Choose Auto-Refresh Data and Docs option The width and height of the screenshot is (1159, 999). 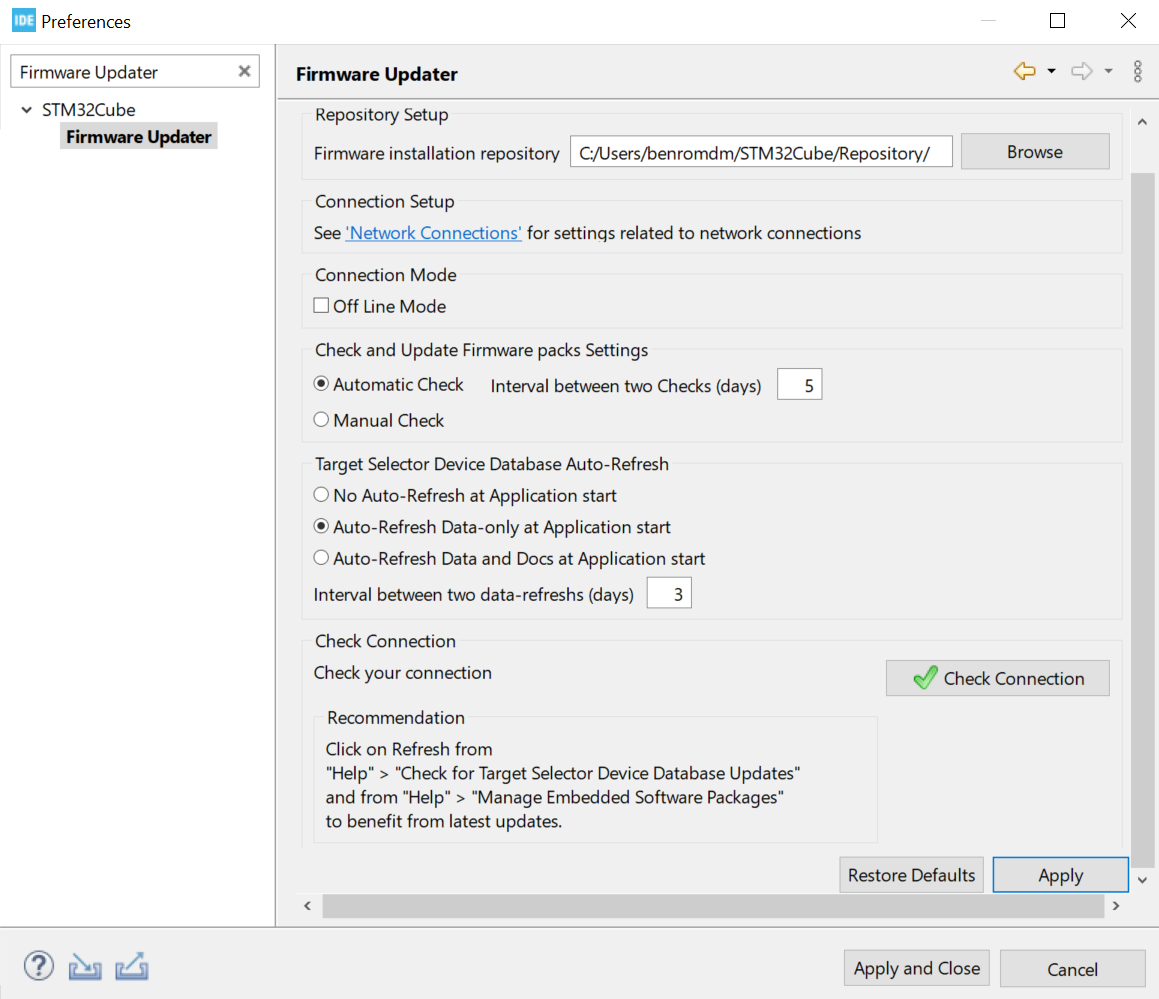(322, 558)
